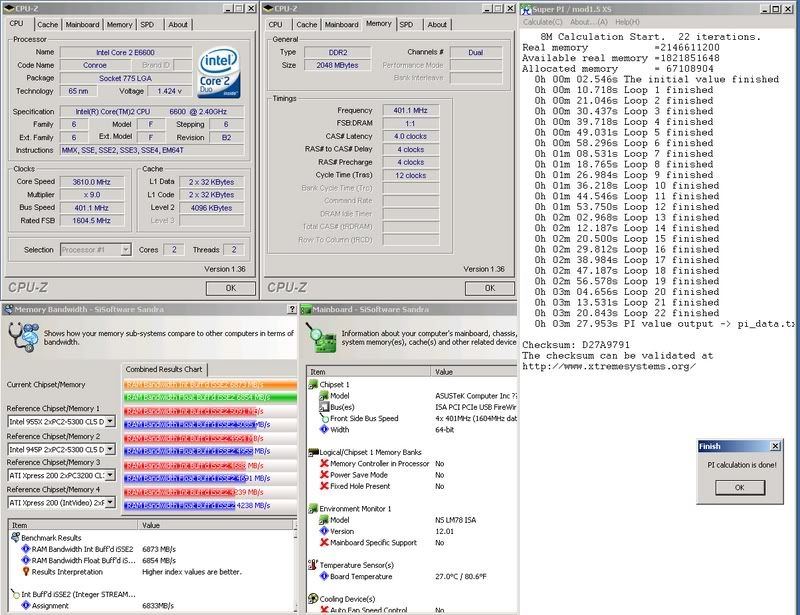The image size is (800, 615).
Task: Open the Cache tab in left CPU-Z window
Action: pos(47,24)
